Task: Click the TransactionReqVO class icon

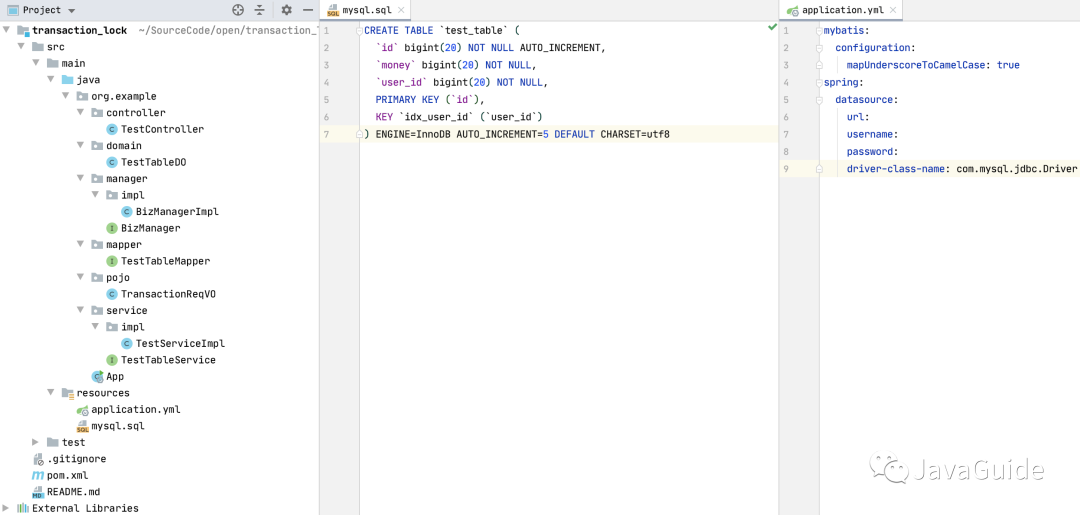Action: pyautogui.click(x=112, y=294)
